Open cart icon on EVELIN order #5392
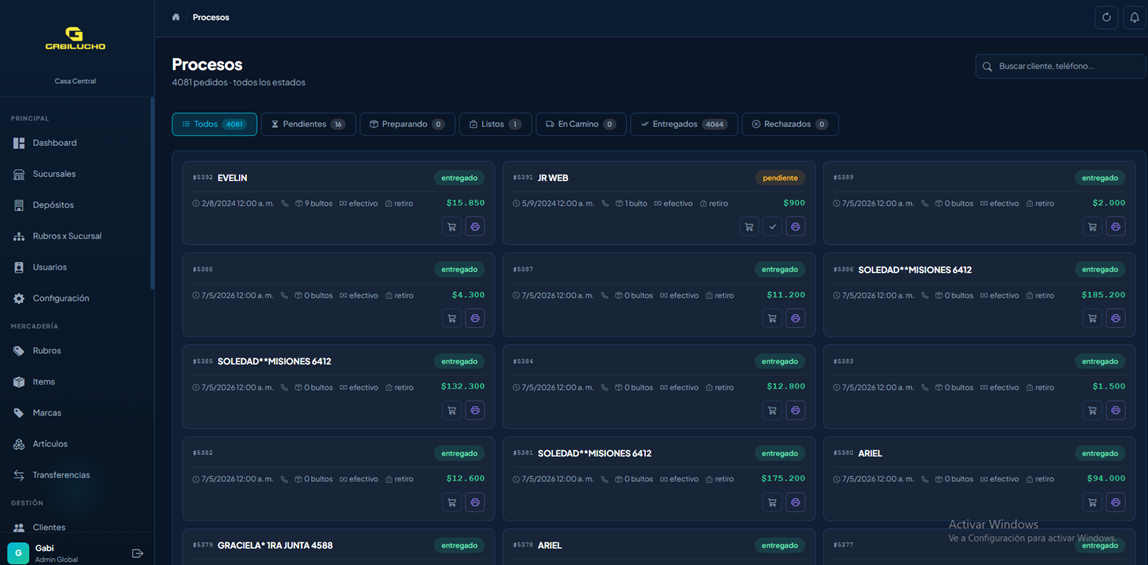This screenshot has width=1148, height=565. (452, 227)
